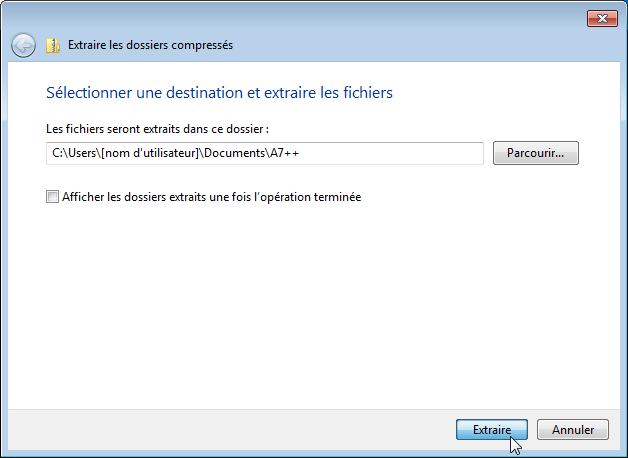Click the back arrow button
The width and height of the screenshot is (628, 458).
click(23, 45)
